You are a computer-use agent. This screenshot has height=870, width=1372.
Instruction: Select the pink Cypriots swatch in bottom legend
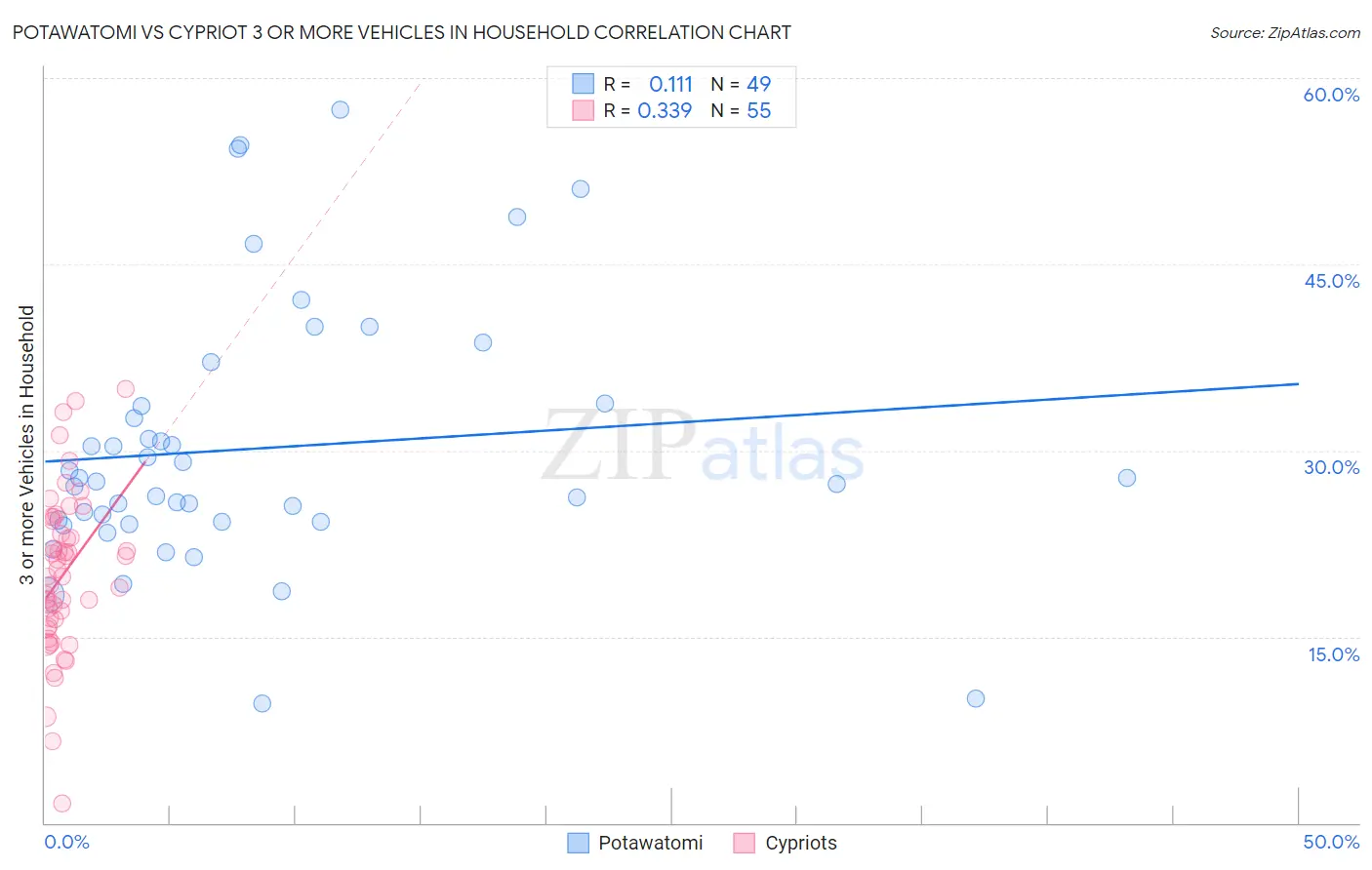tap(745, 843)
